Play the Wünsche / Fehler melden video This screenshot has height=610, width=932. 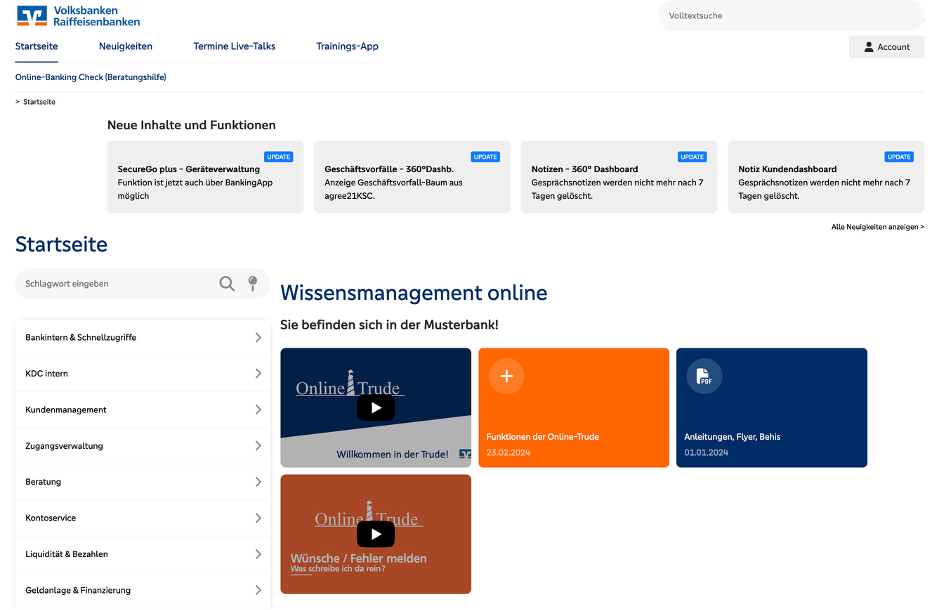coord(376,534)
